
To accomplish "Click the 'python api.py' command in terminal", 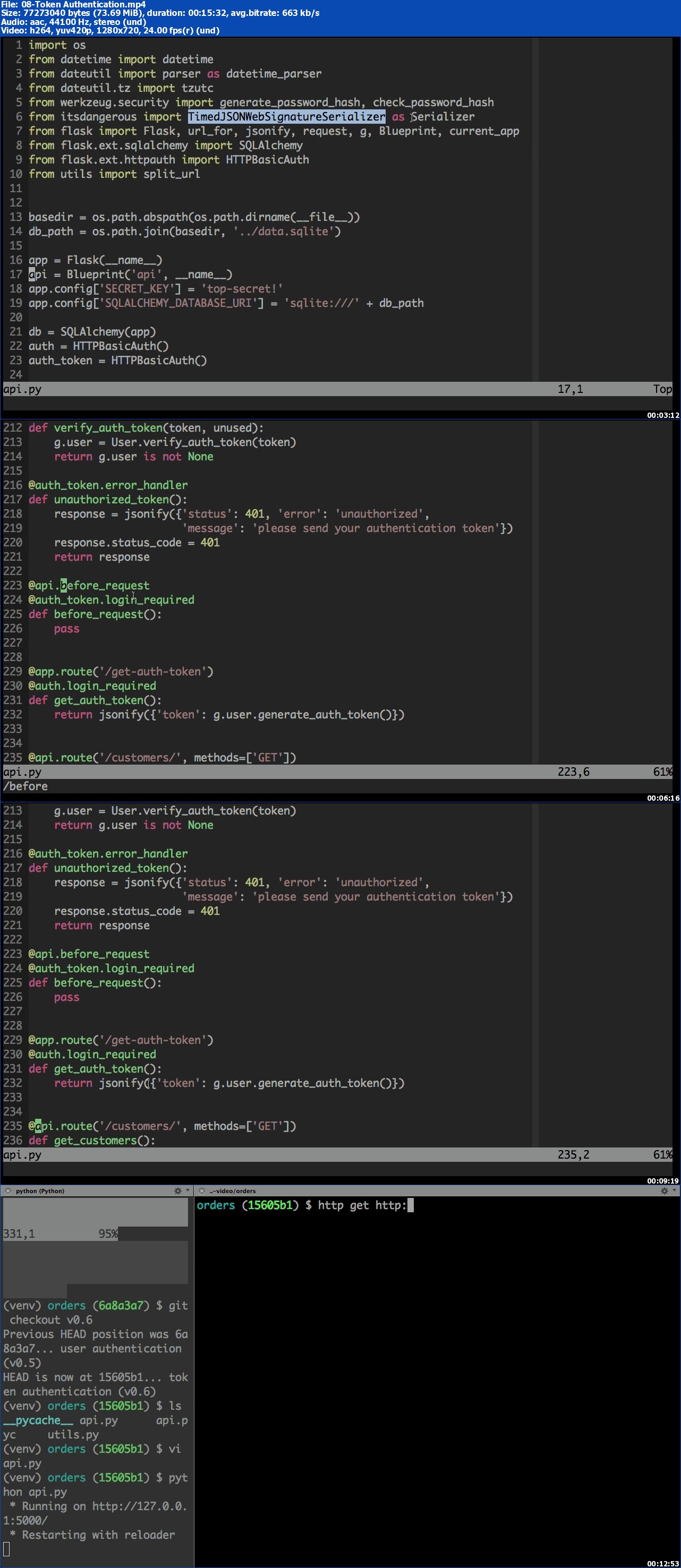I will (95, 1485).
